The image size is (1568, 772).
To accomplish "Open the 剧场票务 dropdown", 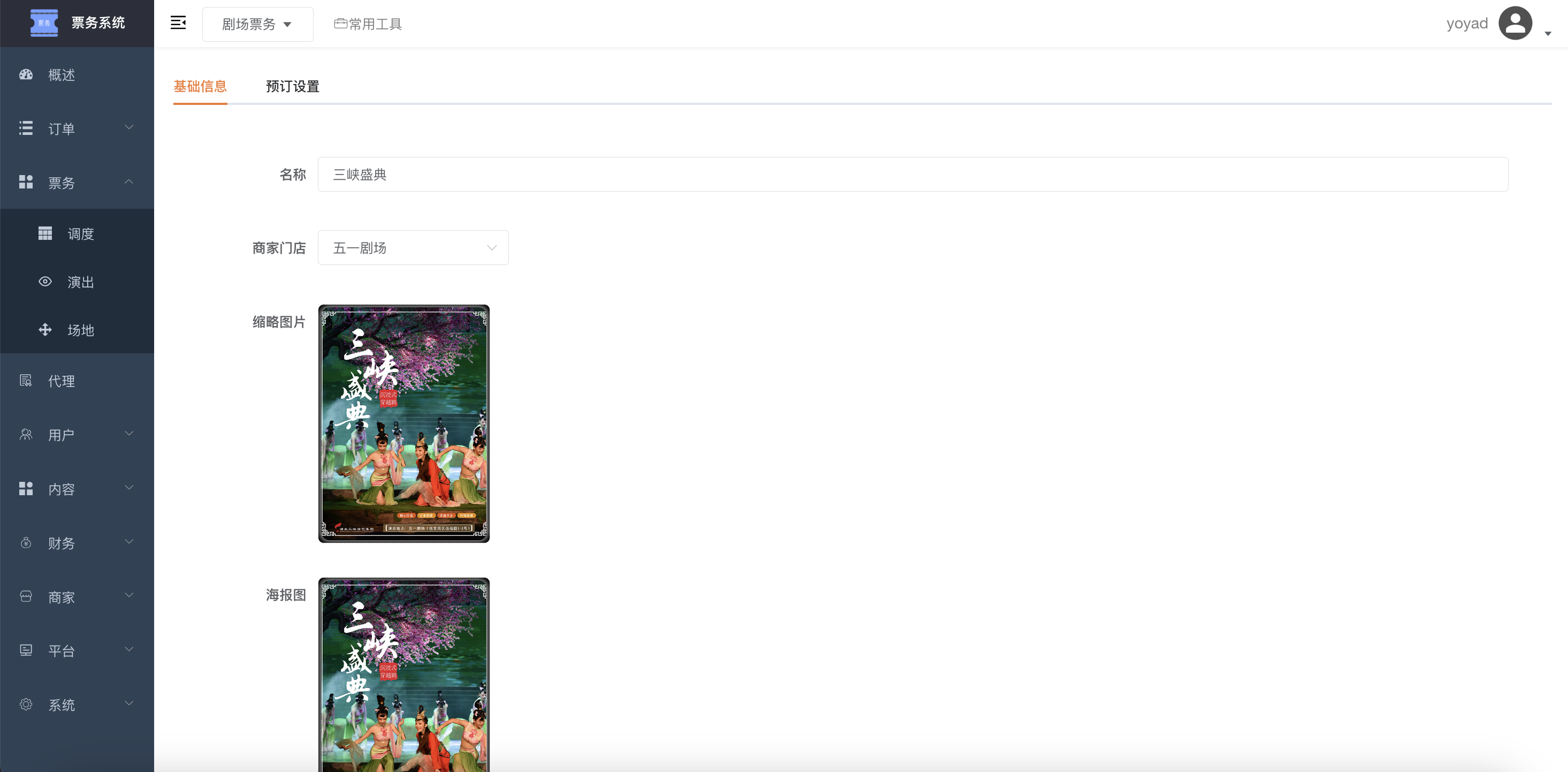I will (257, 24).
